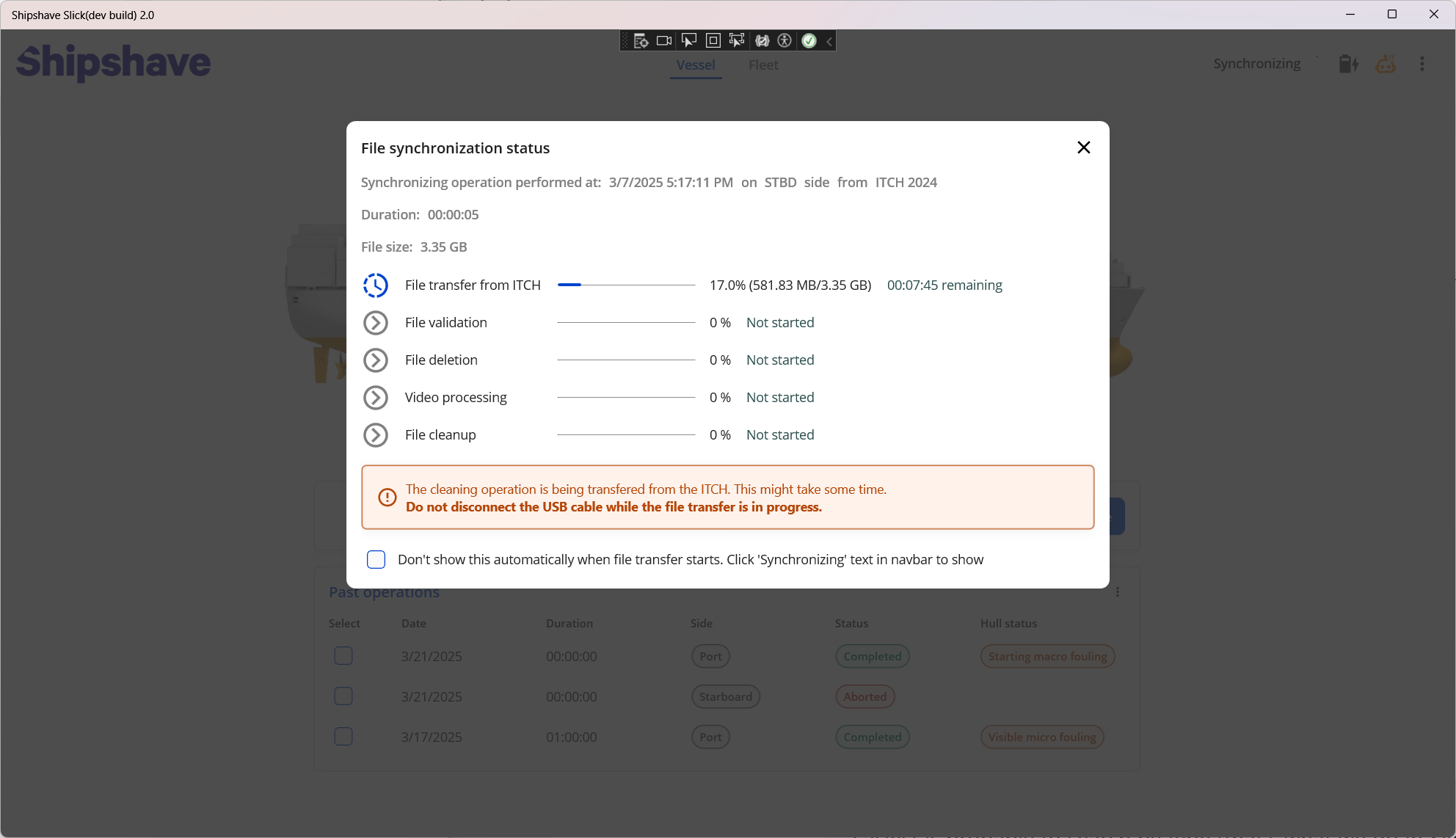Viewport: 1456px width, 838px height.
Task: Select the Vessel tab
Action: coord(695,65)
